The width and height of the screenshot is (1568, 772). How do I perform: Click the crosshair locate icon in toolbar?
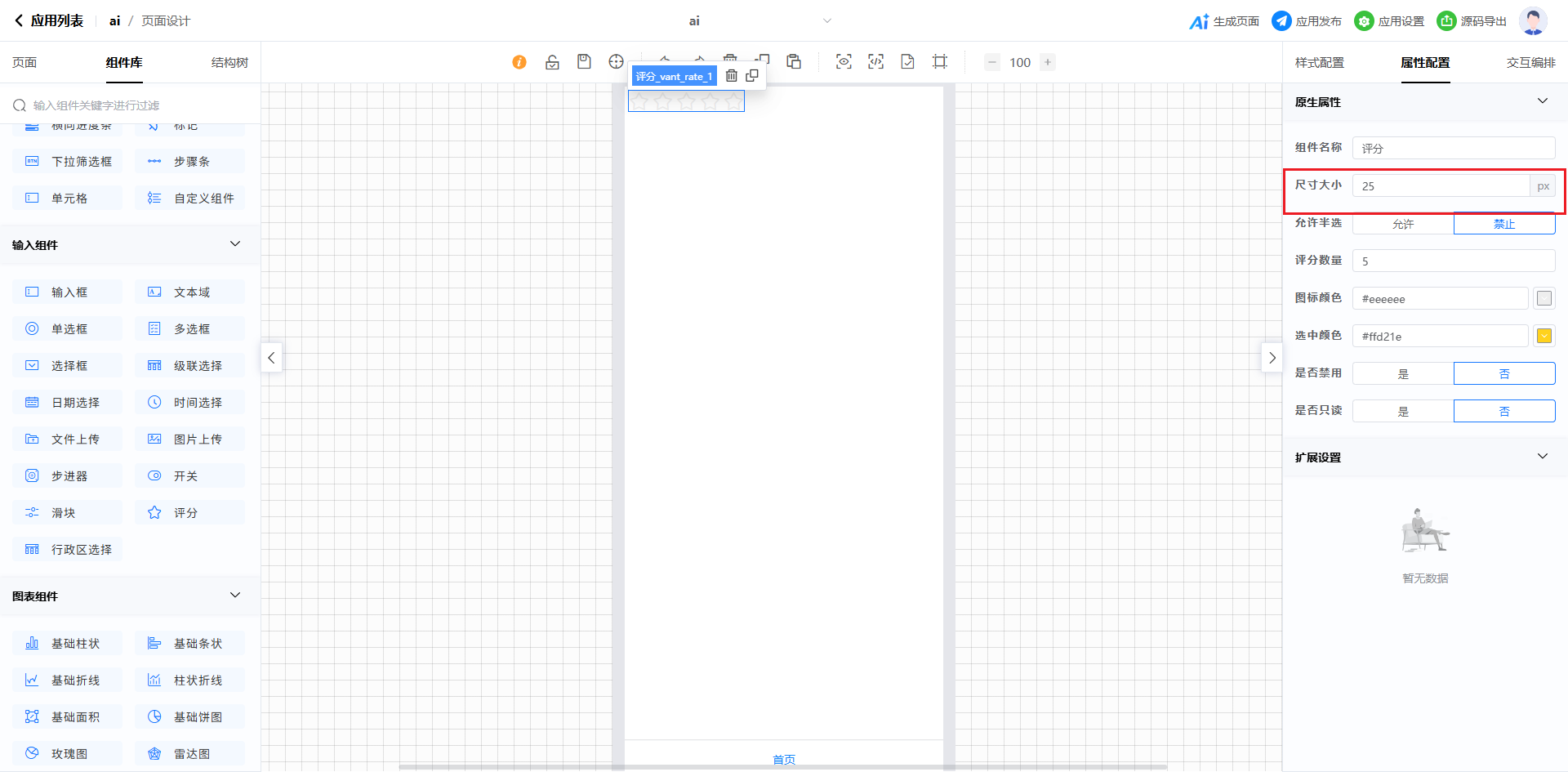tap(616, 61)
